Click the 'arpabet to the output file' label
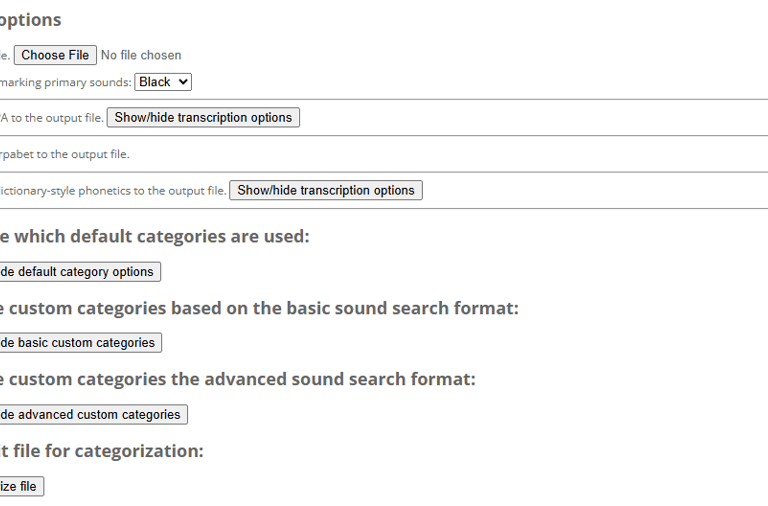Viewport: 768px width, 506px height. point(65,154)
